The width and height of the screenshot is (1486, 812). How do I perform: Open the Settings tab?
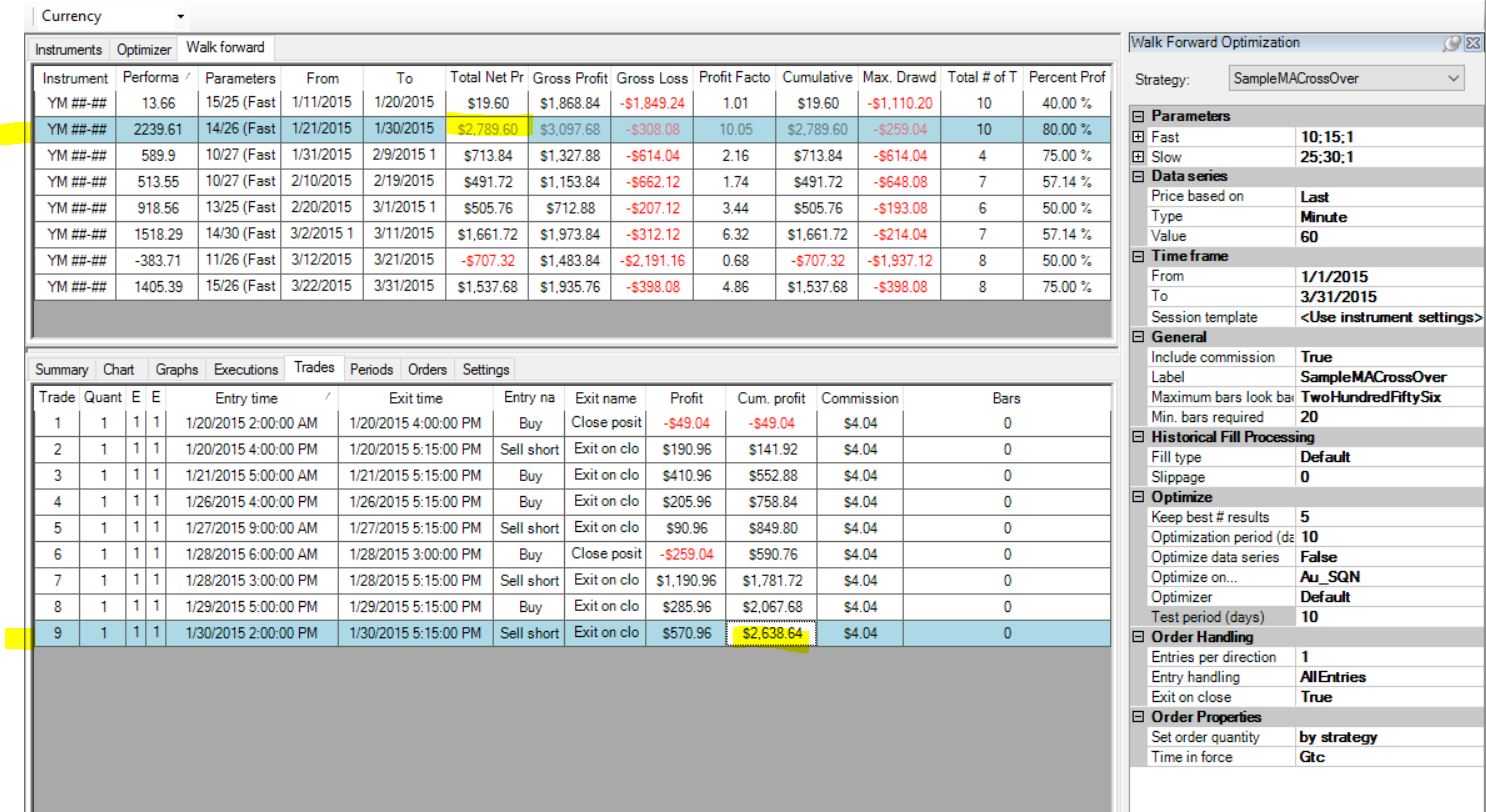(486, 369)
